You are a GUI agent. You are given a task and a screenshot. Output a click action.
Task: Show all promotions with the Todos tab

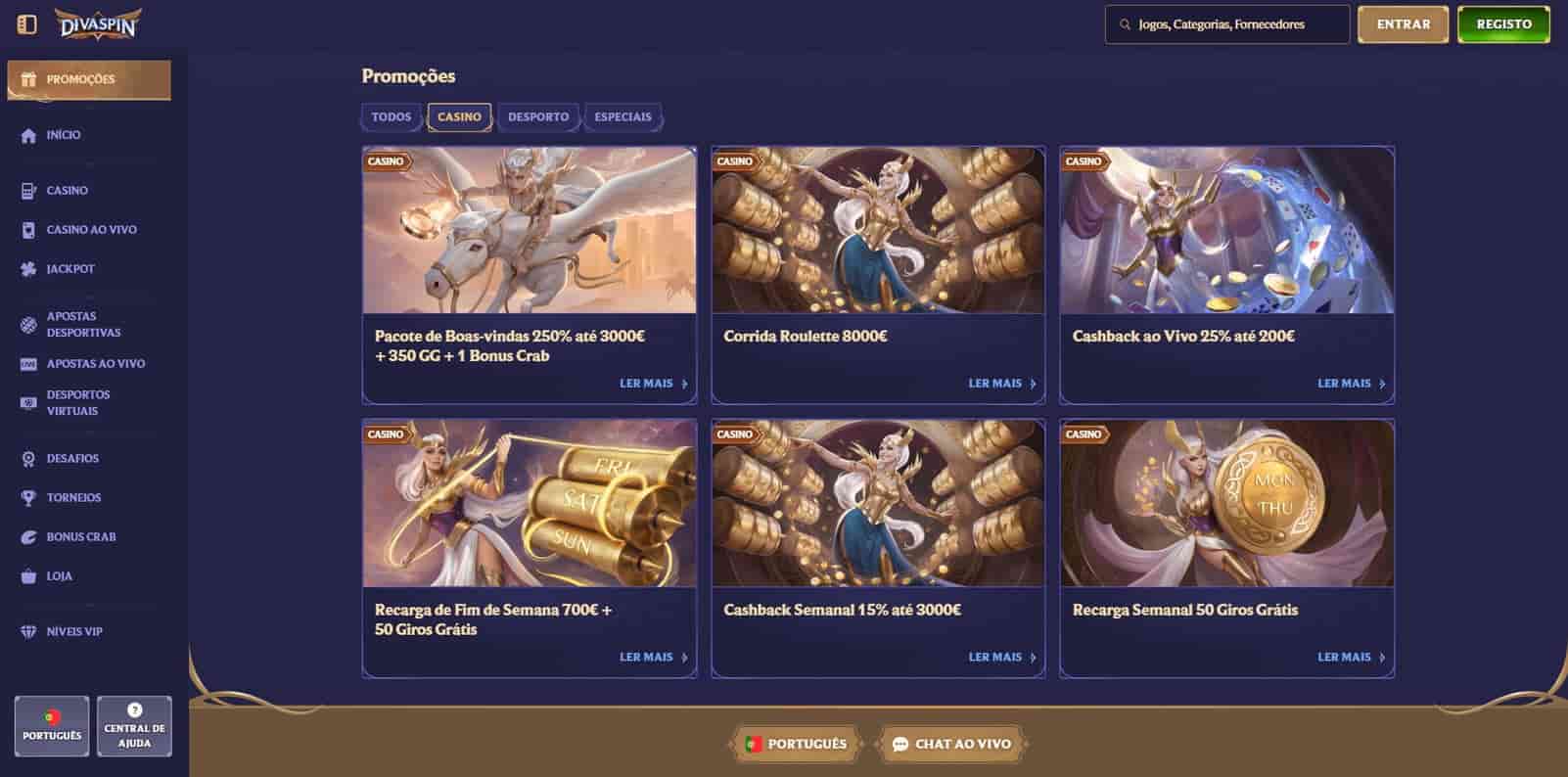pos(392,116)
